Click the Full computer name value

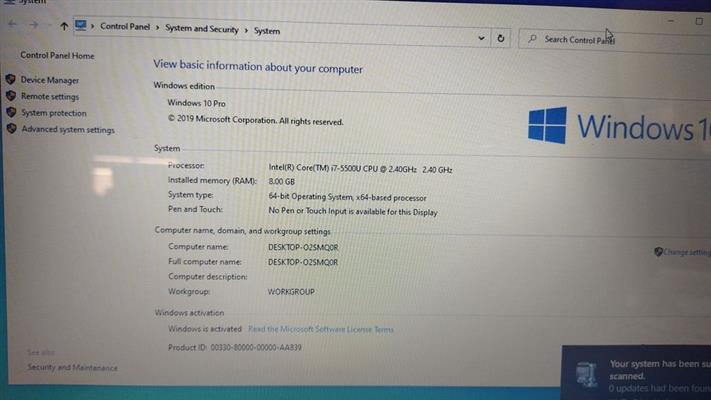(x=303, y=263)
